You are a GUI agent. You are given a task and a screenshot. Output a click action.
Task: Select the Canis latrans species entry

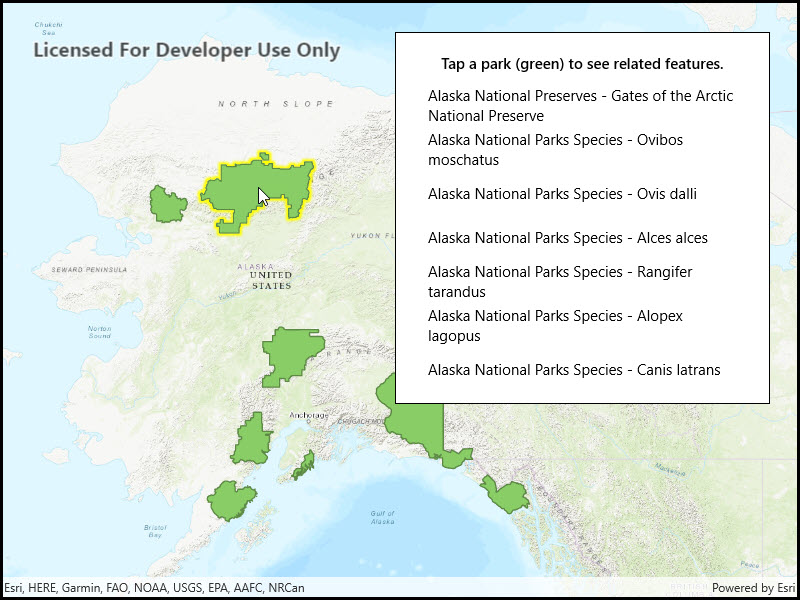[x=574, y=370]
